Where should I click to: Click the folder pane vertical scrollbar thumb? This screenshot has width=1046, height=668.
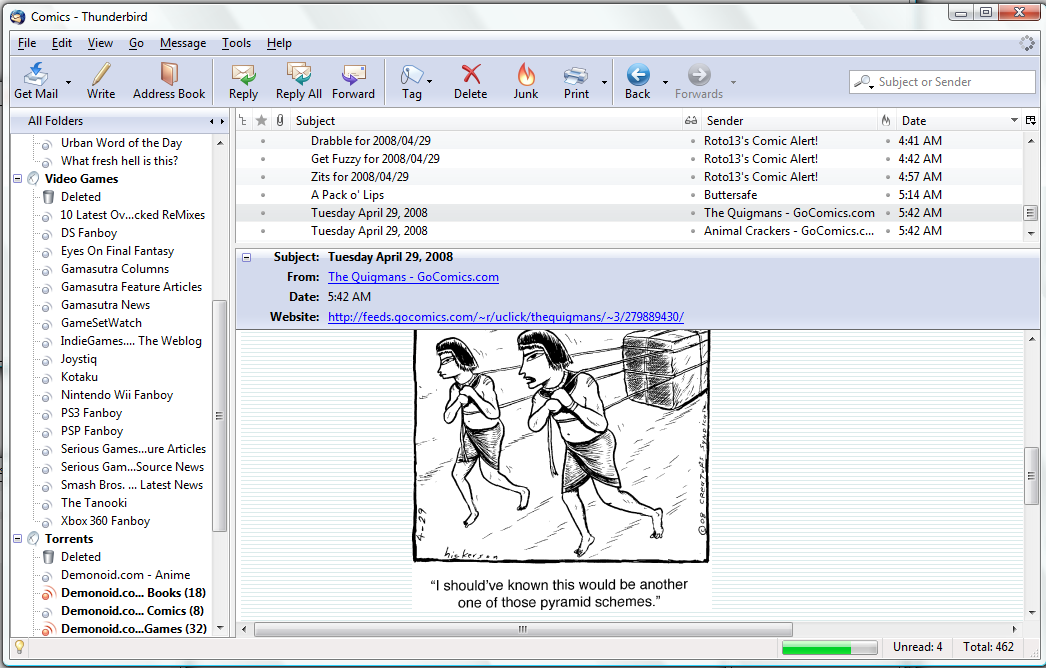[219, 415]
